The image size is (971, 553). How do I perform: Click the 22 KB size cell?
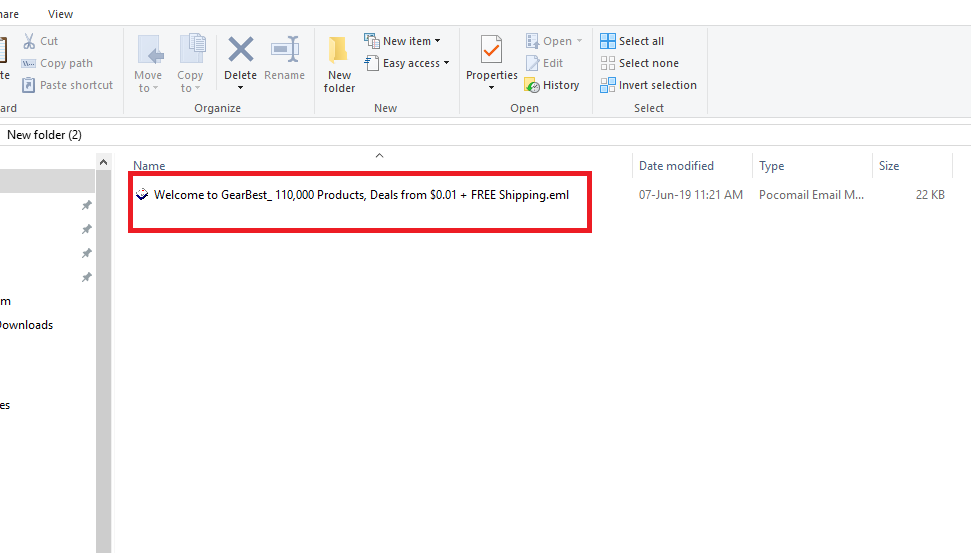click(x=930, y=195)
